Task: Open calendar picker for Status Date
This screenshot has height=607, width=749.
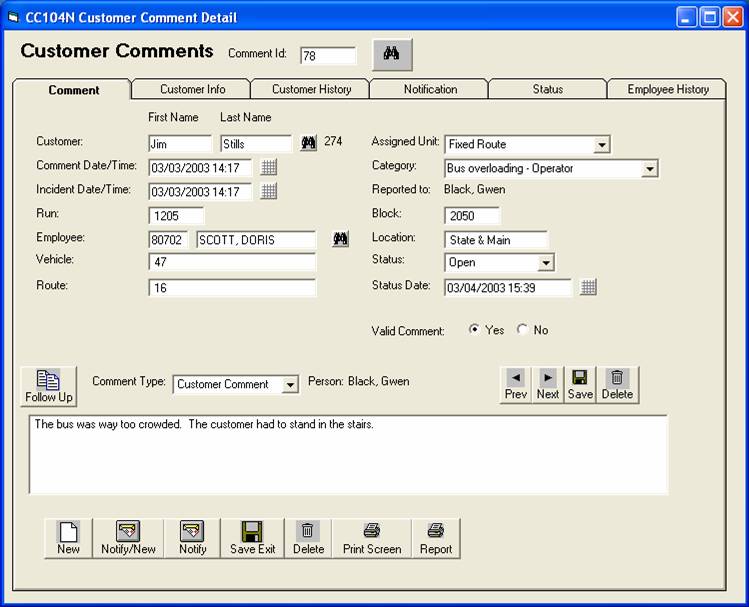Action: coord(588,287)
